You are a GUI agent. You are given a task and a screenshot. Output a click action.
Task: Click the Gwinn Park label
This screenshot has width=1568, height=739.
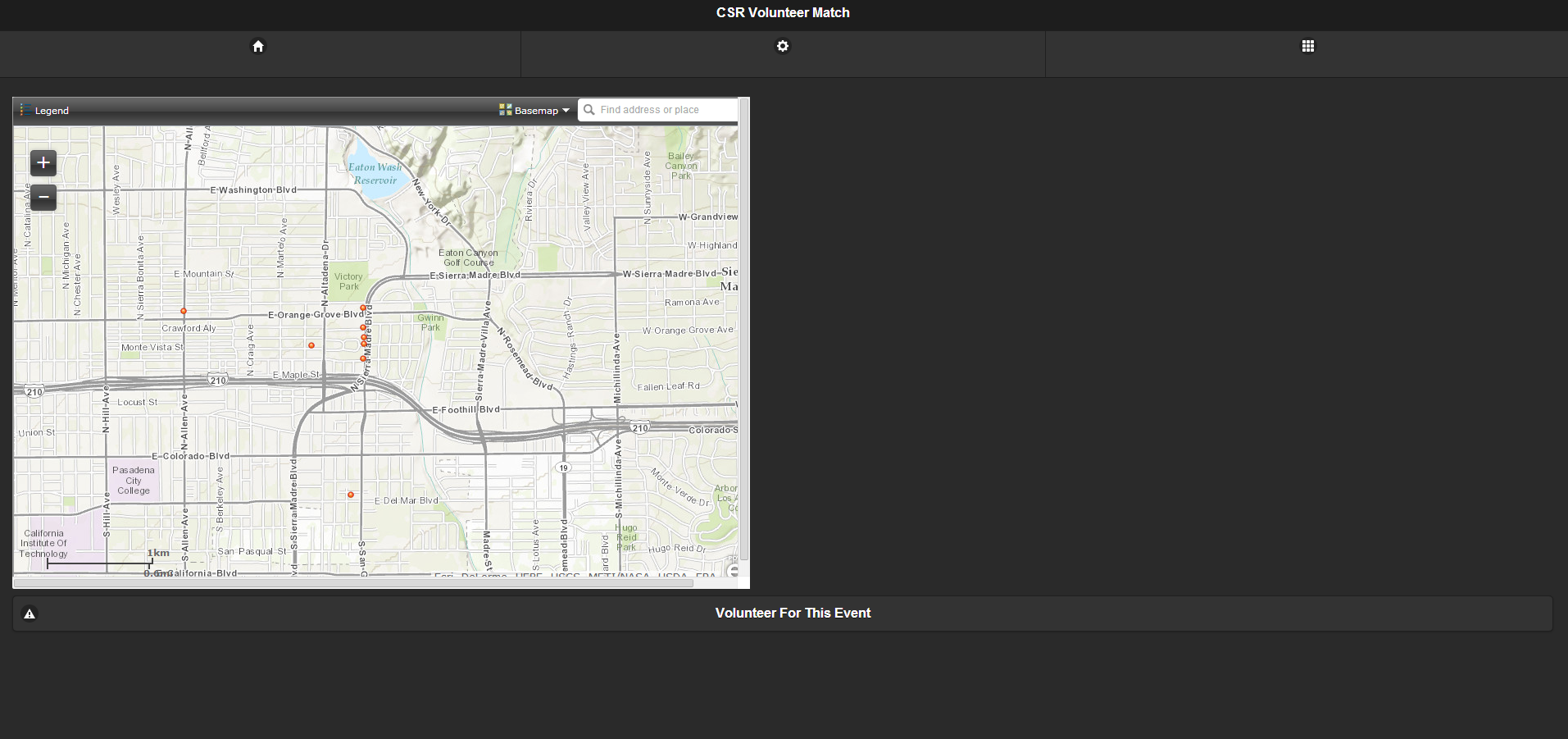430,322
